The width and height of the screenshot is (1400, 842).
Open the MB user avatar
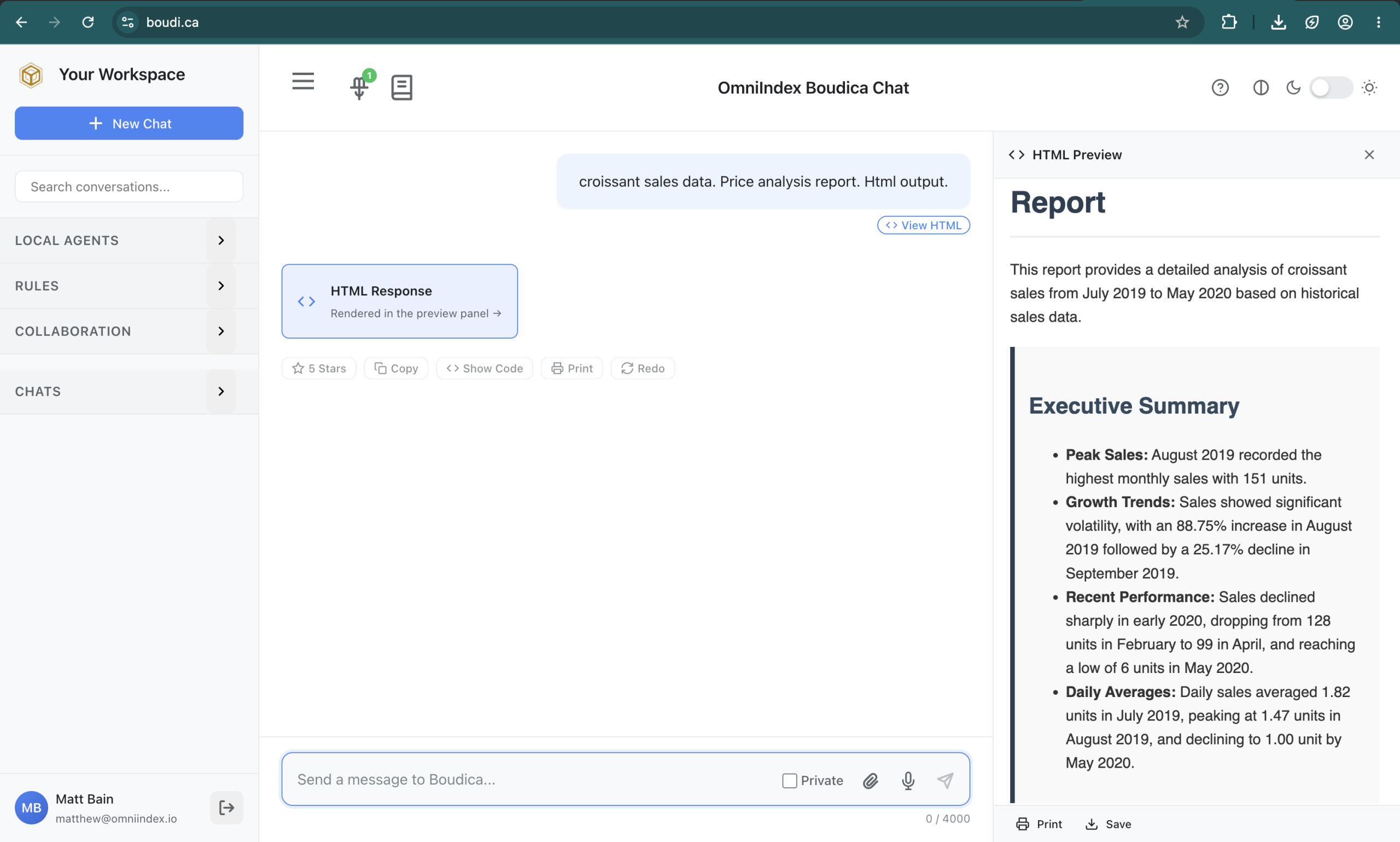click(31, 808)
